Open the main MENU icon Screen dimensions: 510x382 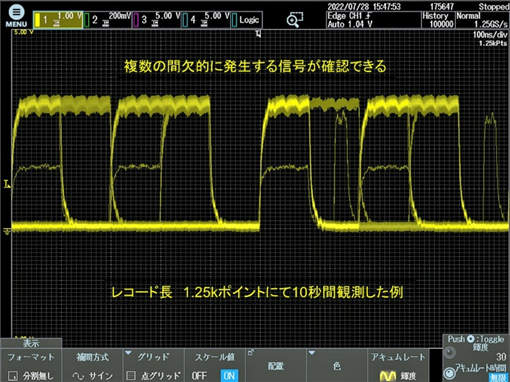[x=16, y=16]
